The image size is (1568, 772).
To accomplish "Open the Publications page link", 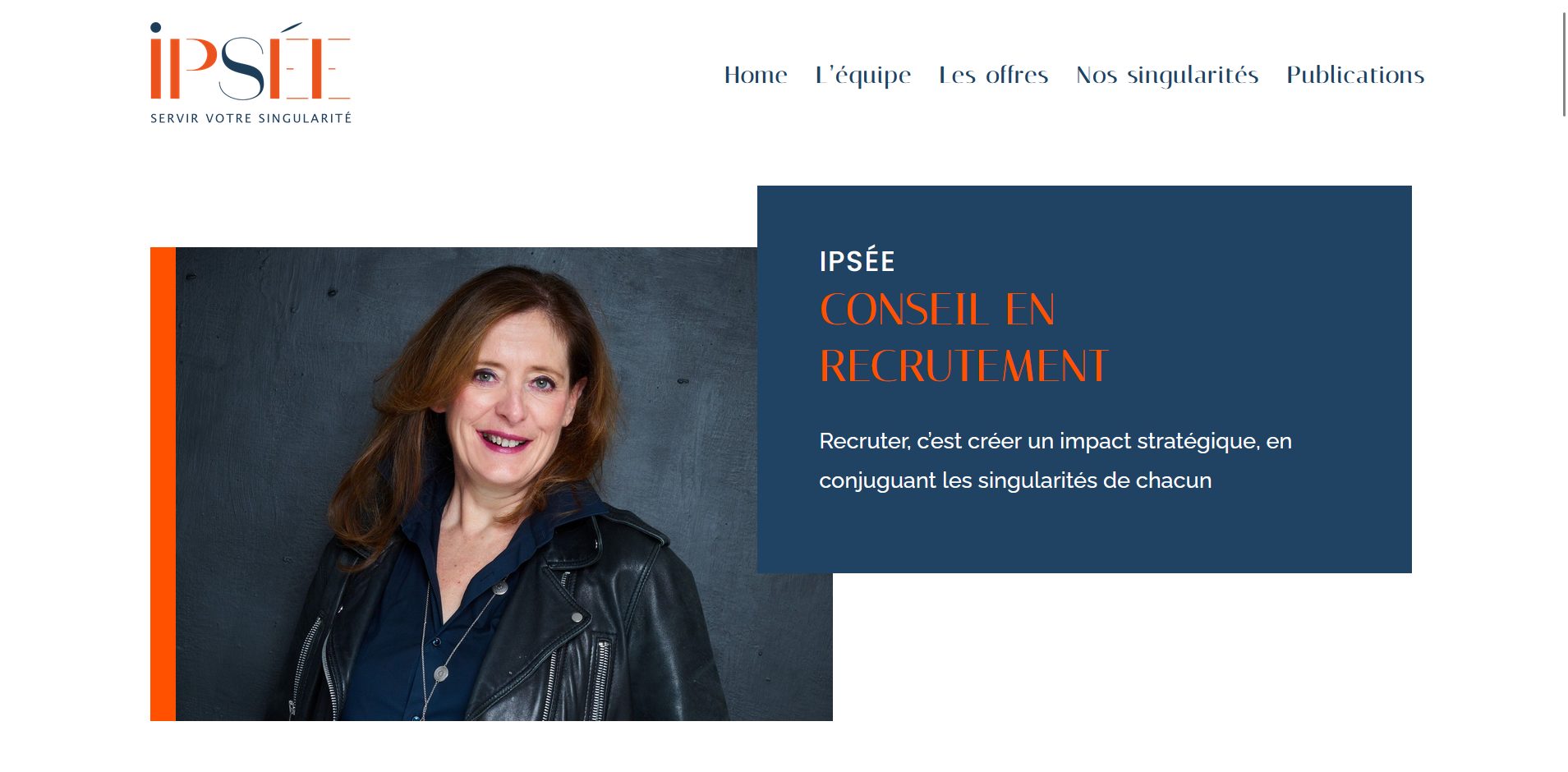I will 1355,75.
